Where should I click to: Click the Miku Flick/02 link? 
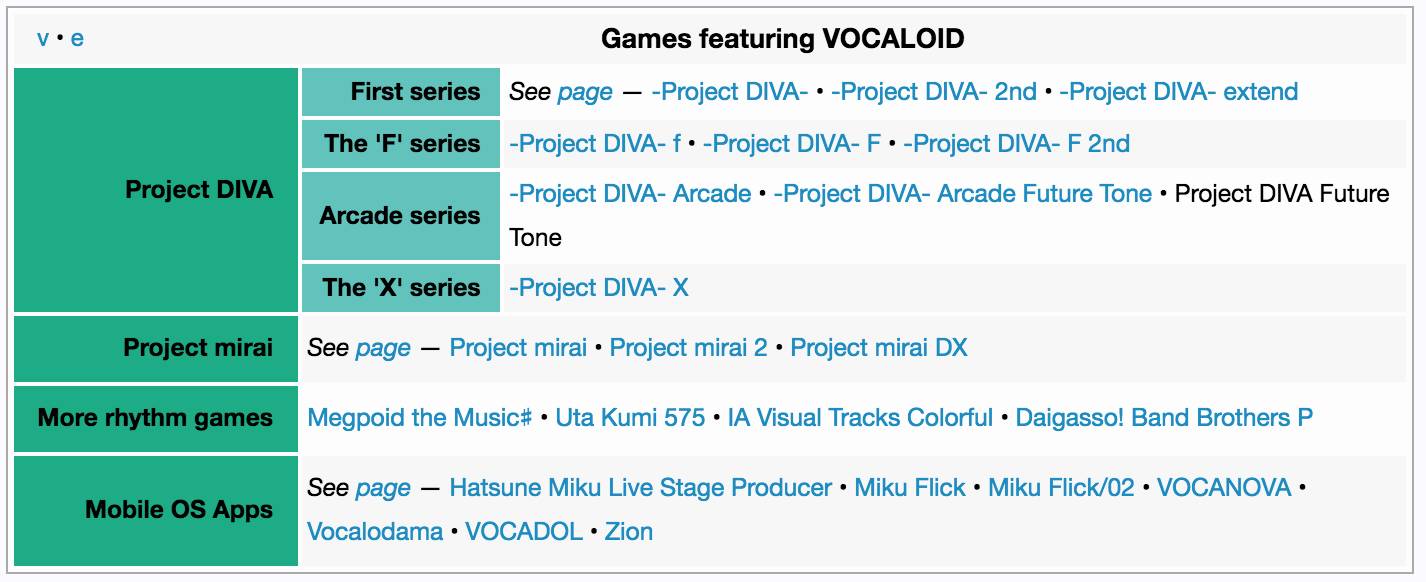[1061, 487]
